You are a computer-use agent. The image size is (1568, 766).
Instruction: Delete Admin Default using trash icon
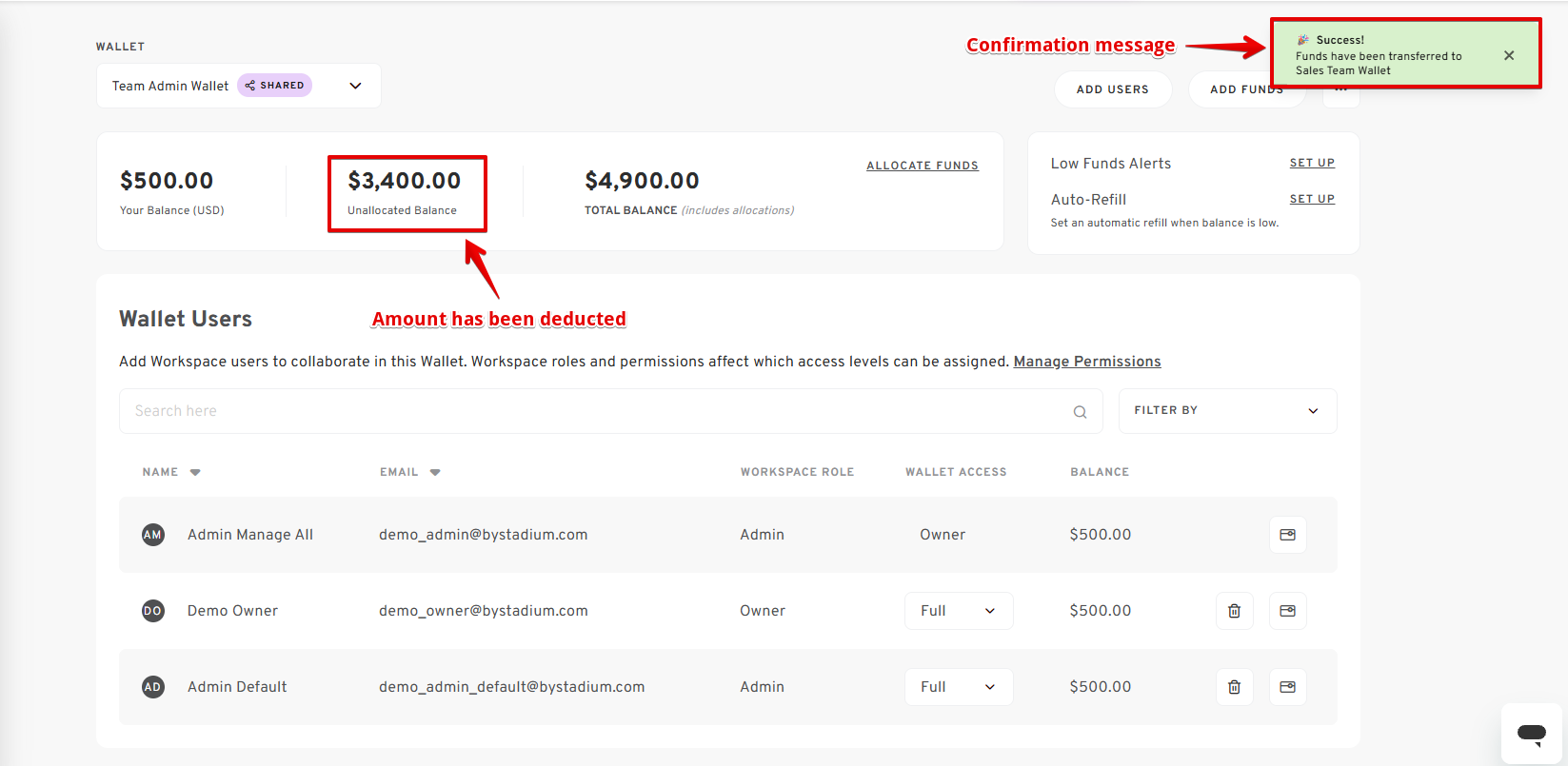[1234, 687]
